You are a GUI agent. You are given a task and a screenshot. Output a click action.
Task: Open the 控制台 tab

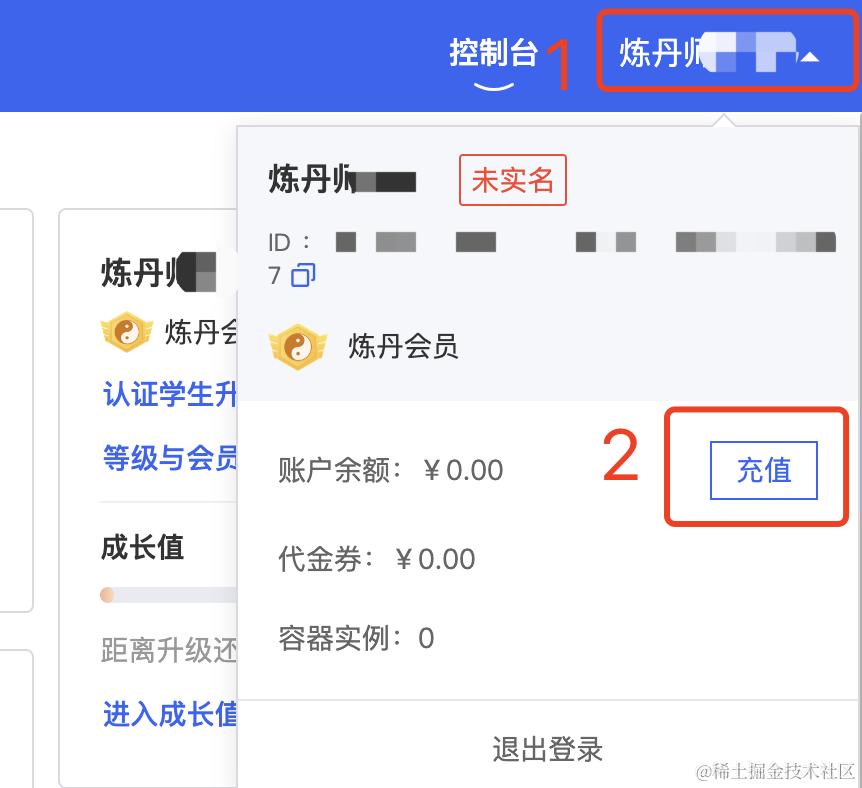tap(493, 53)
